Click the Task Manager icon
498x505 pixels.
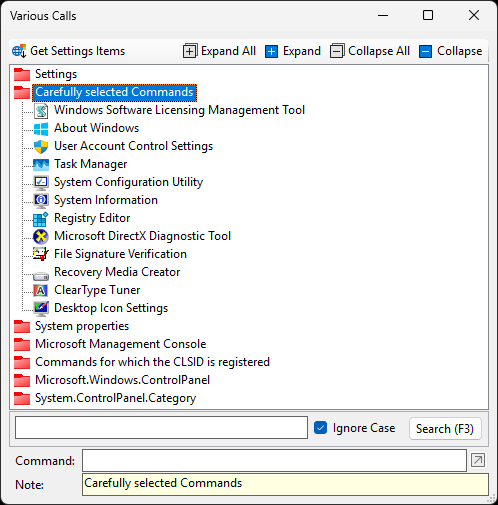point(41,164)
